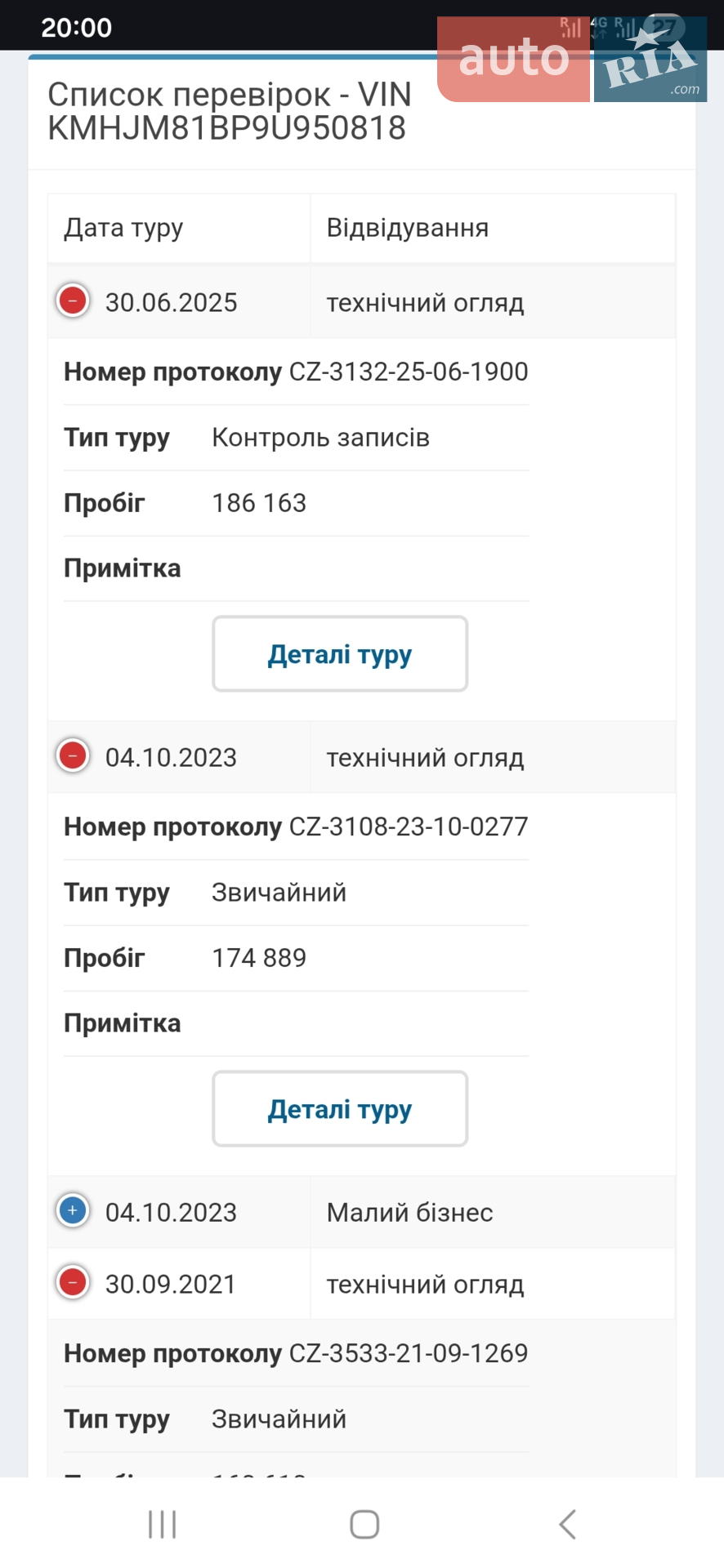724x1568 pixels.
Task: Tap the Android back arrow icon
Action: (567, 1524)
